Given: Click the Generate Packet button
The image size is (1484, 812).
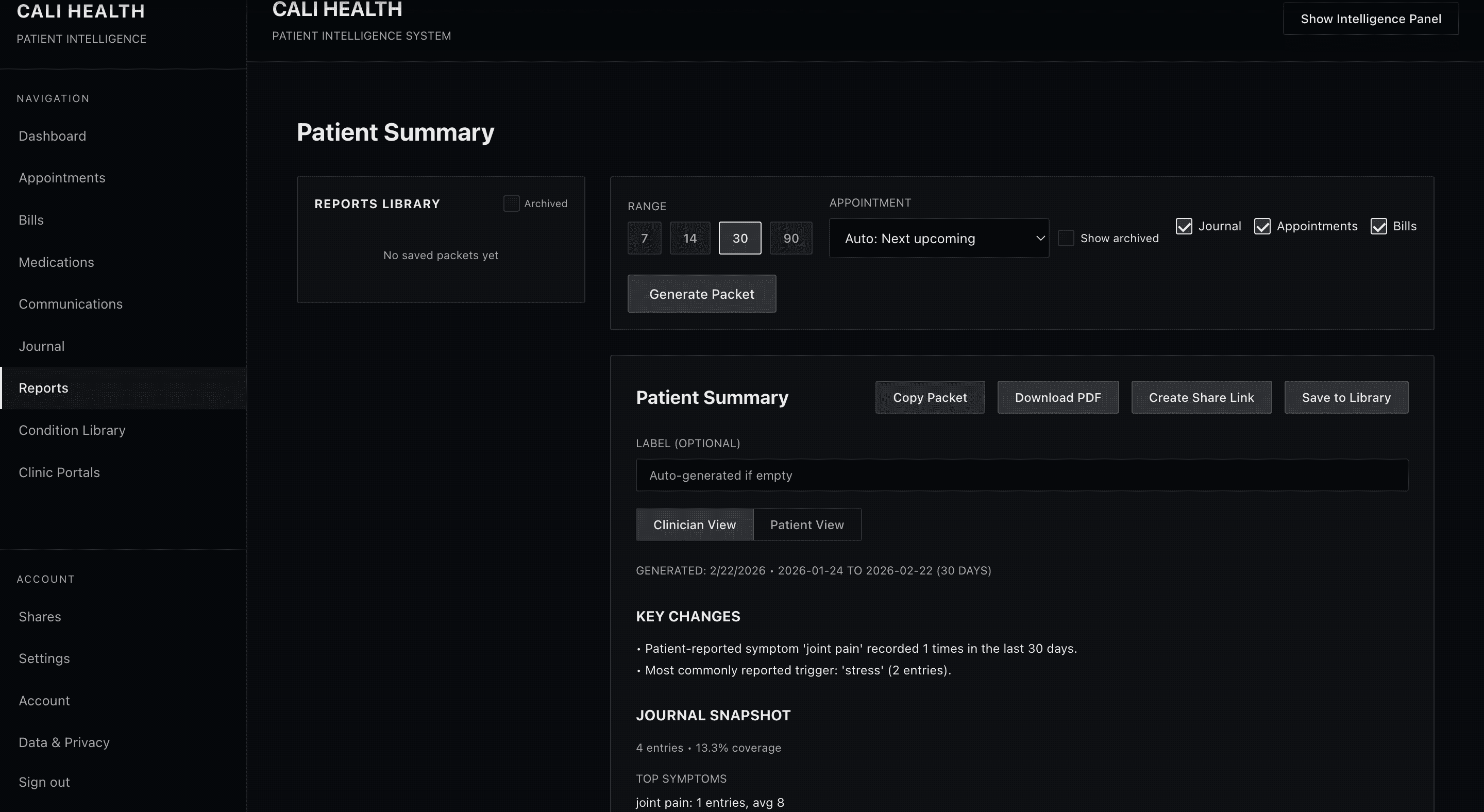Looking at the screenshot, I should point(701,294).
